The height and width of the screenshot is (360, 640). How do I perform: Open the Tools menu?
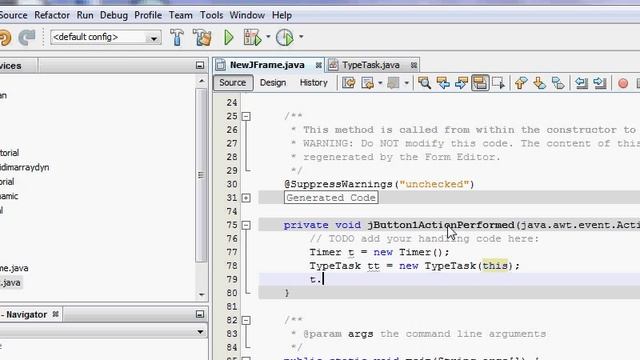coord(211,16)
